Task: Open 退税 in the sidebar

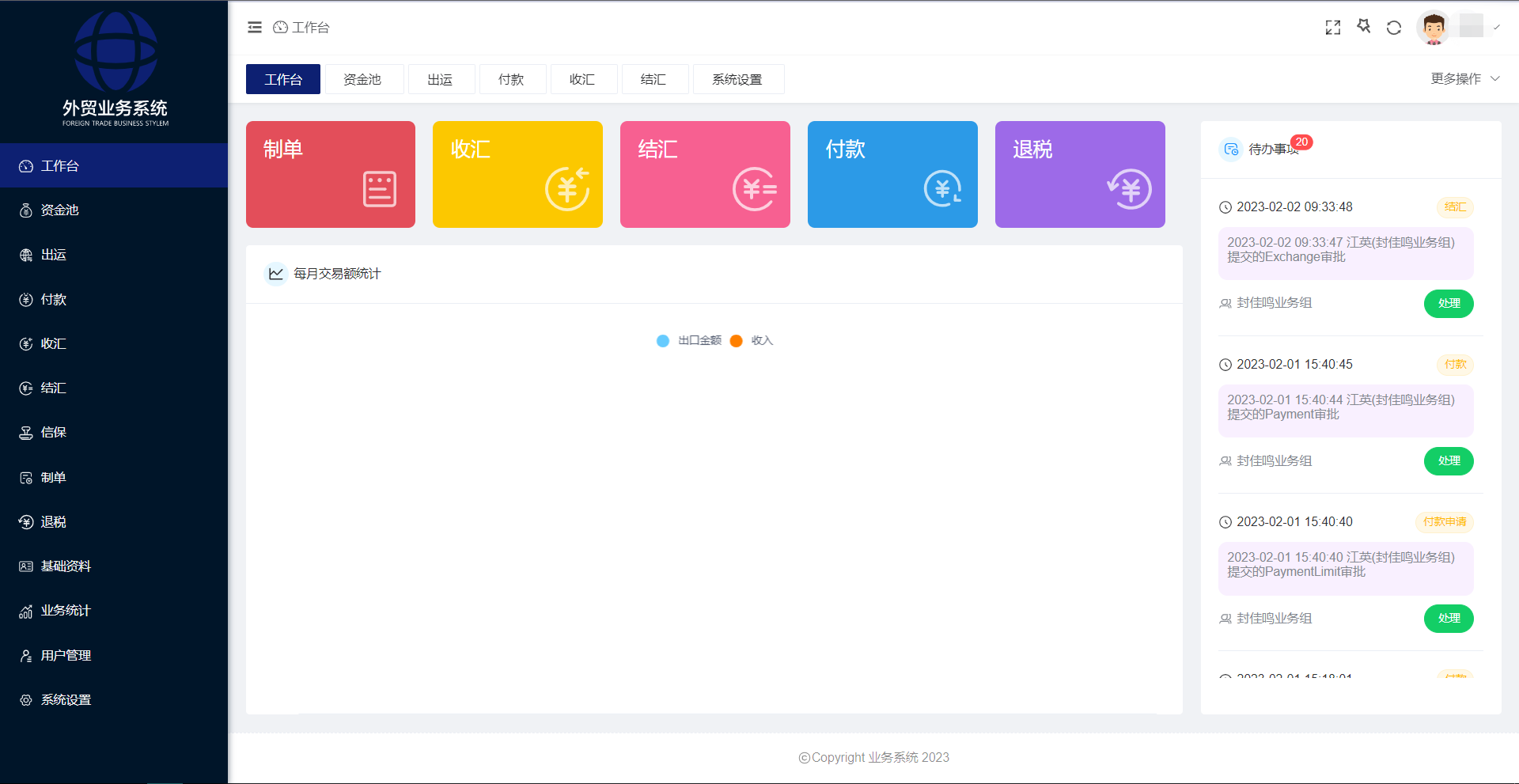Action: tap(114, 521)
